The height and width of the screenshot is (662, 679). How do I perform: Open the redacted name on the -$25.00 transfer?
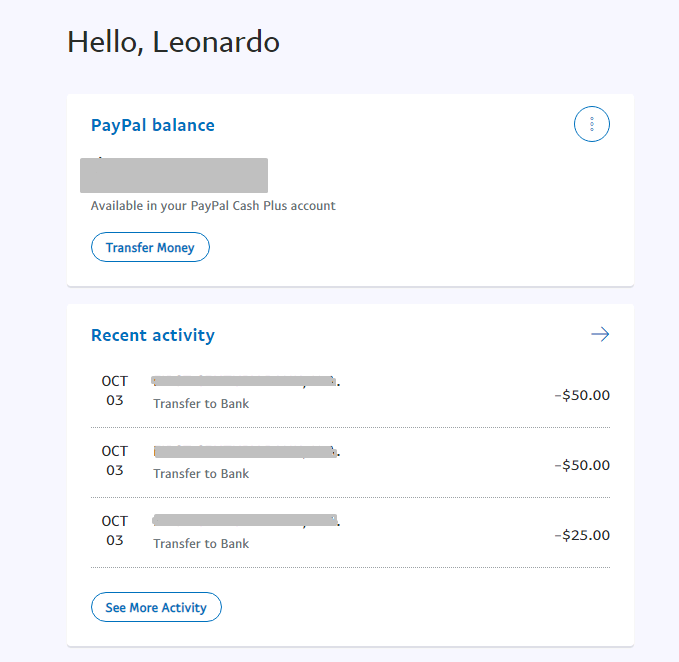(244, 521)
